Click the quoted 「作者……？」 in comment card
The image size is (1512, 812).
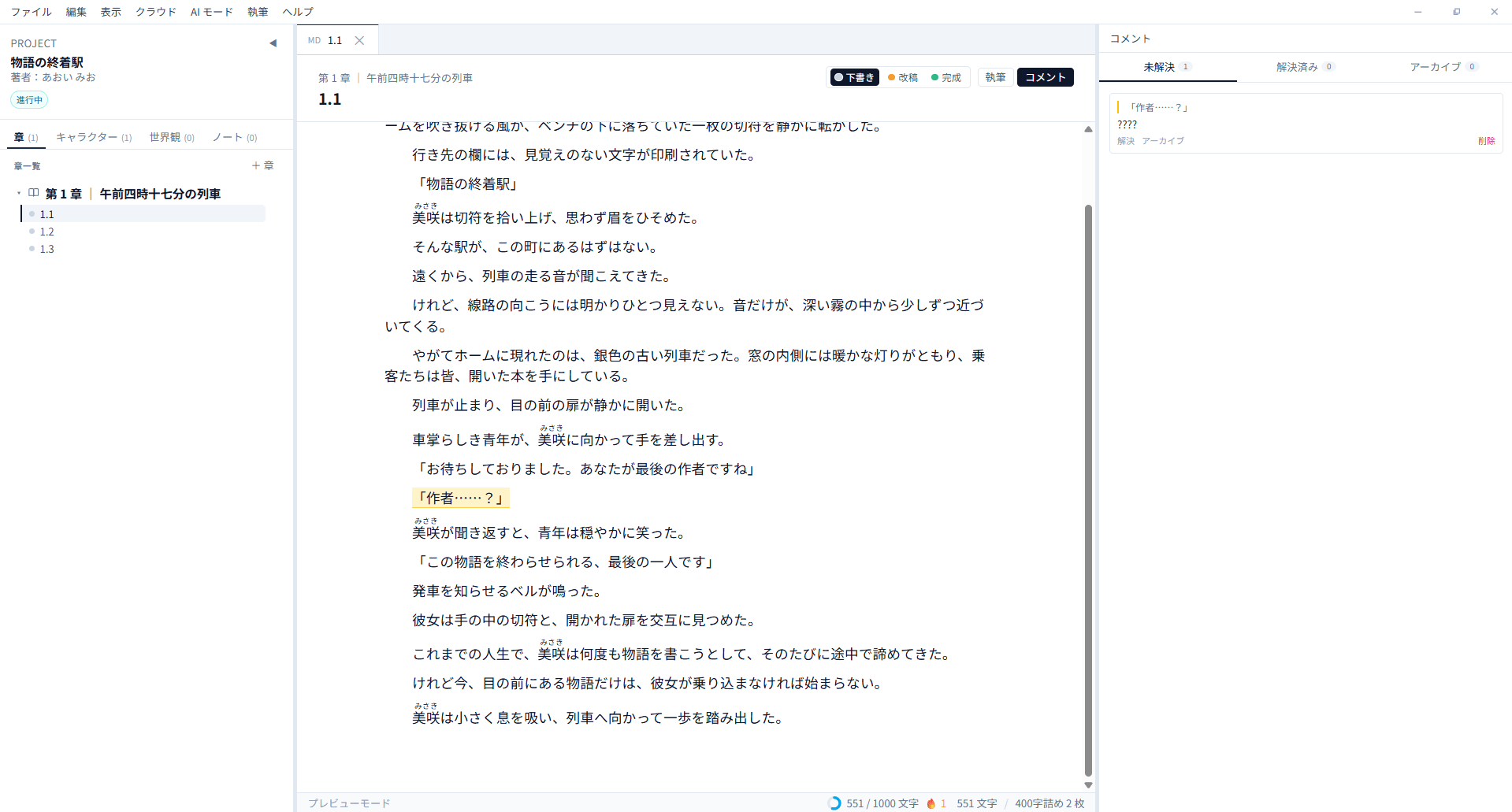click(1157, 107)
